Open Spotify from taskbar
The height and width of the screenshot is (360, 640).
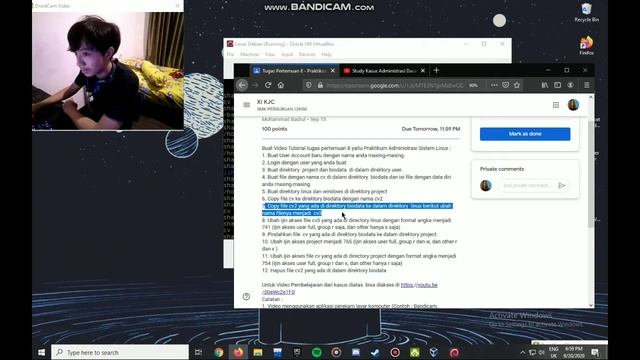317,352
